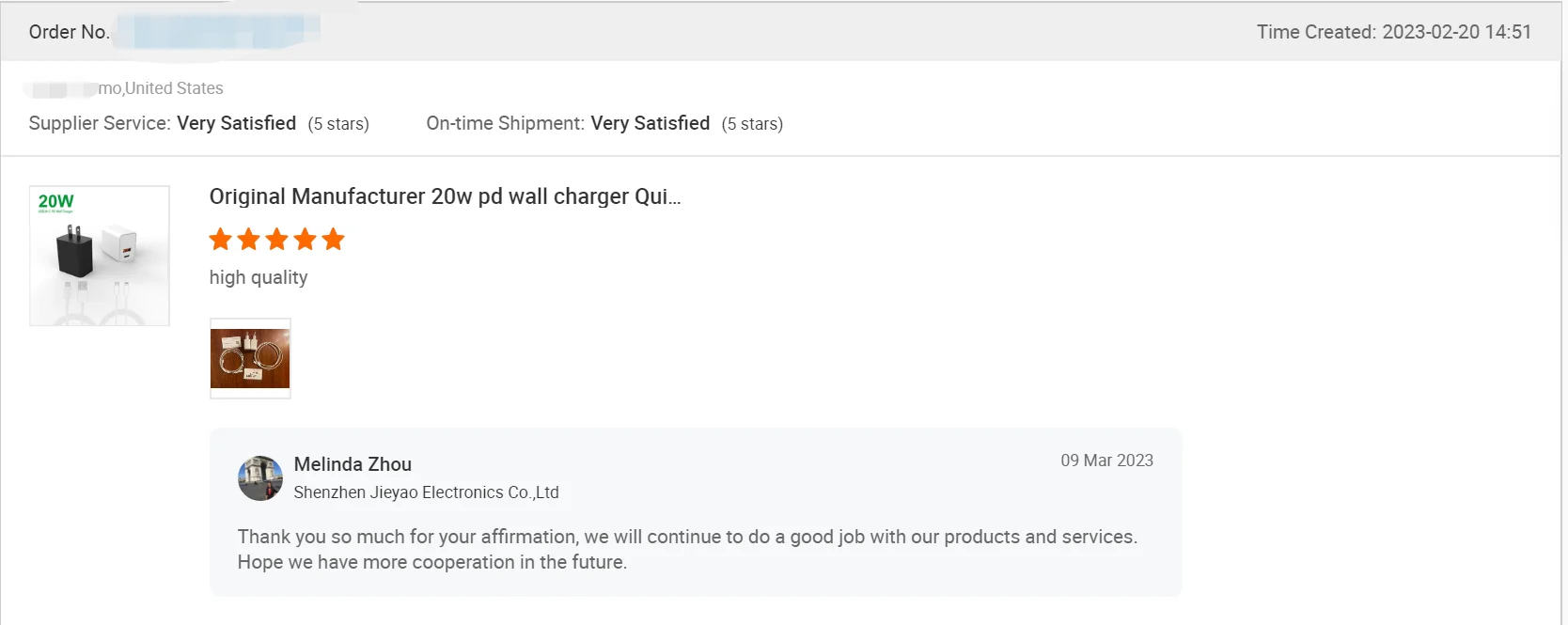
Task: Enlarge the buyer's review photo
Action: 250,358
